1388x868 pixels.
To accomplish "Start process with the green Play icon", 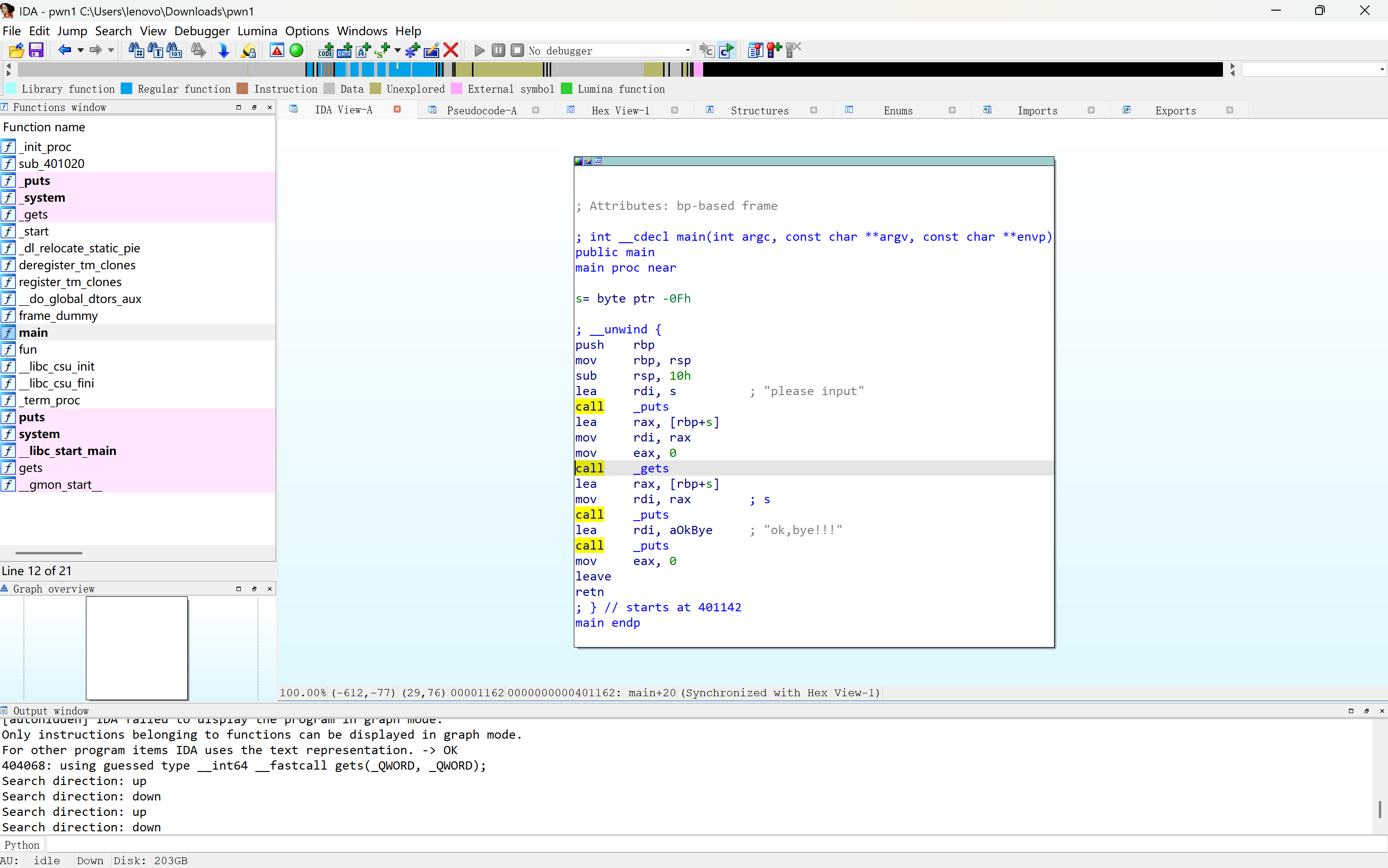I will pyautogui.click(x=480, y=51).
